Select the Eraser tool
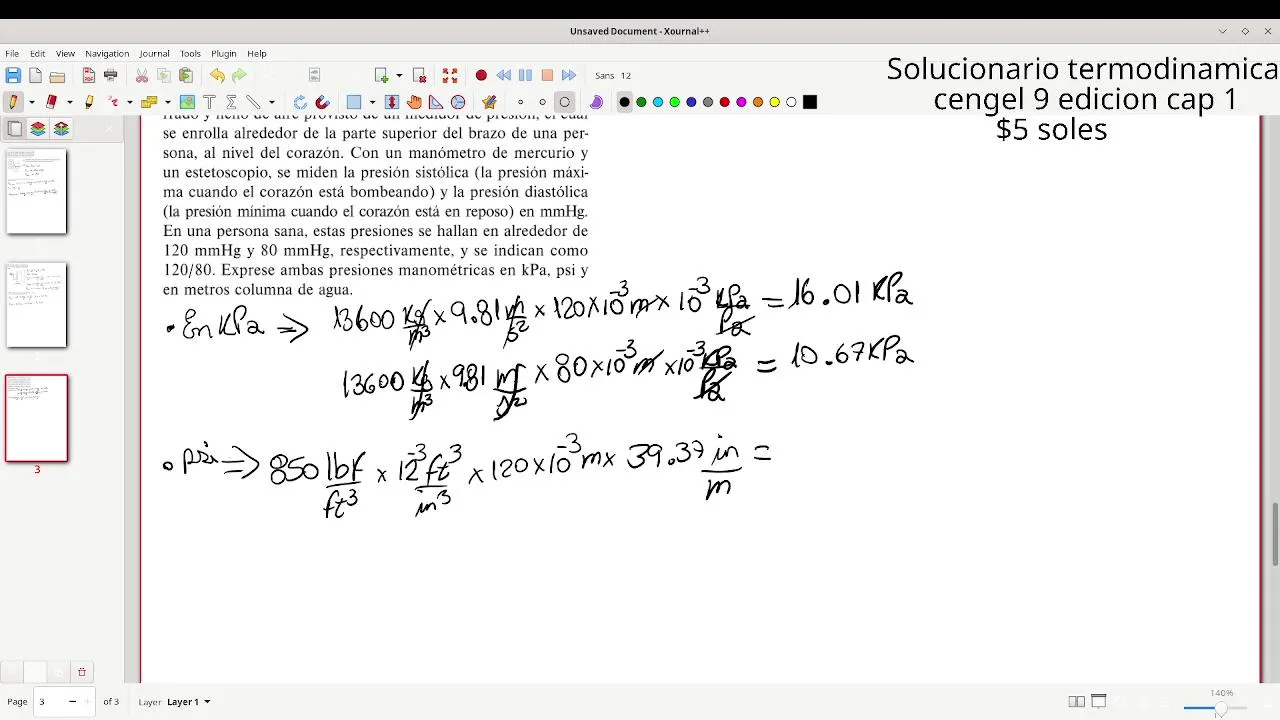Image resolution: width=1280 pixels, height=720 pixels. [x=51, y=102]
